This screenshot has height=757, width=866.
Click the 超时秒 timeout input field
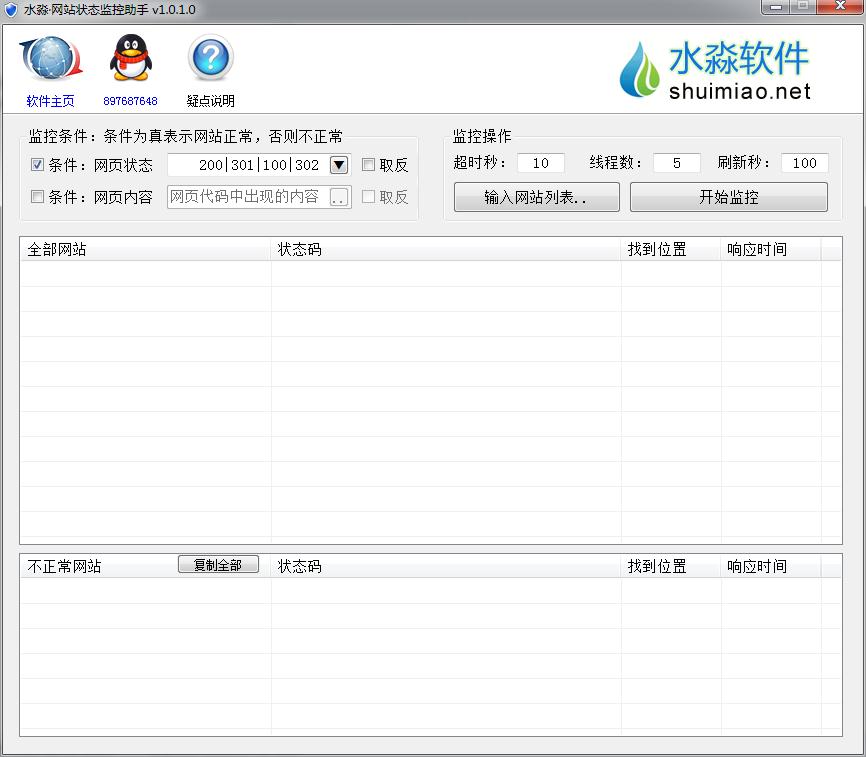pyautogui.click(x=540, y=162)
